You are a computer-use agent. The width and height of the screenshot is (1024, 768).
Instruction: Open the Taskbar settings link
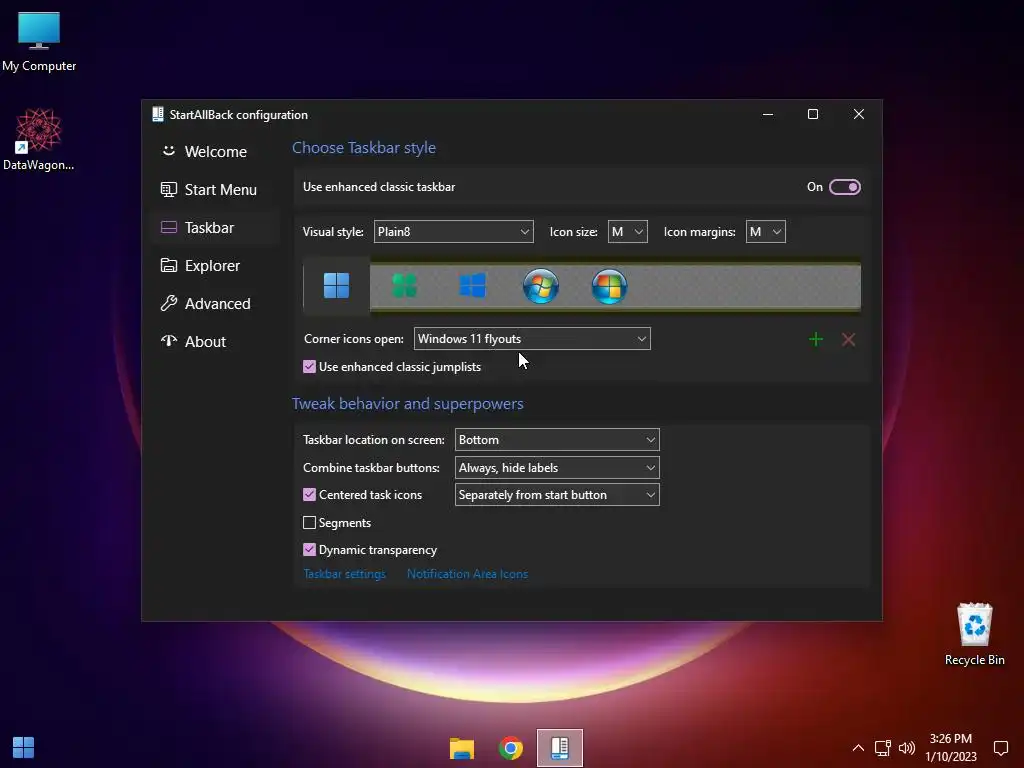pyautogui.click(x=345, y=574)
